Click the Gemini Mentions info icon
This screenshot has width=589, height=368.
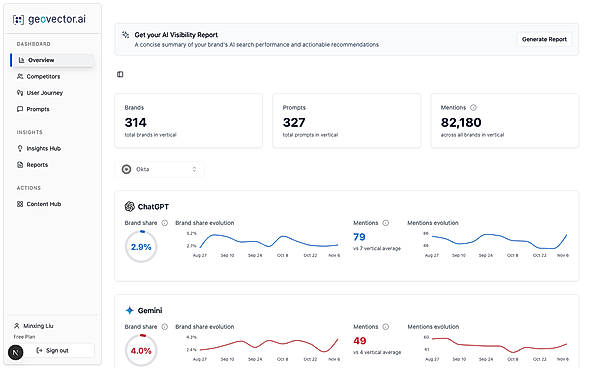385,327
